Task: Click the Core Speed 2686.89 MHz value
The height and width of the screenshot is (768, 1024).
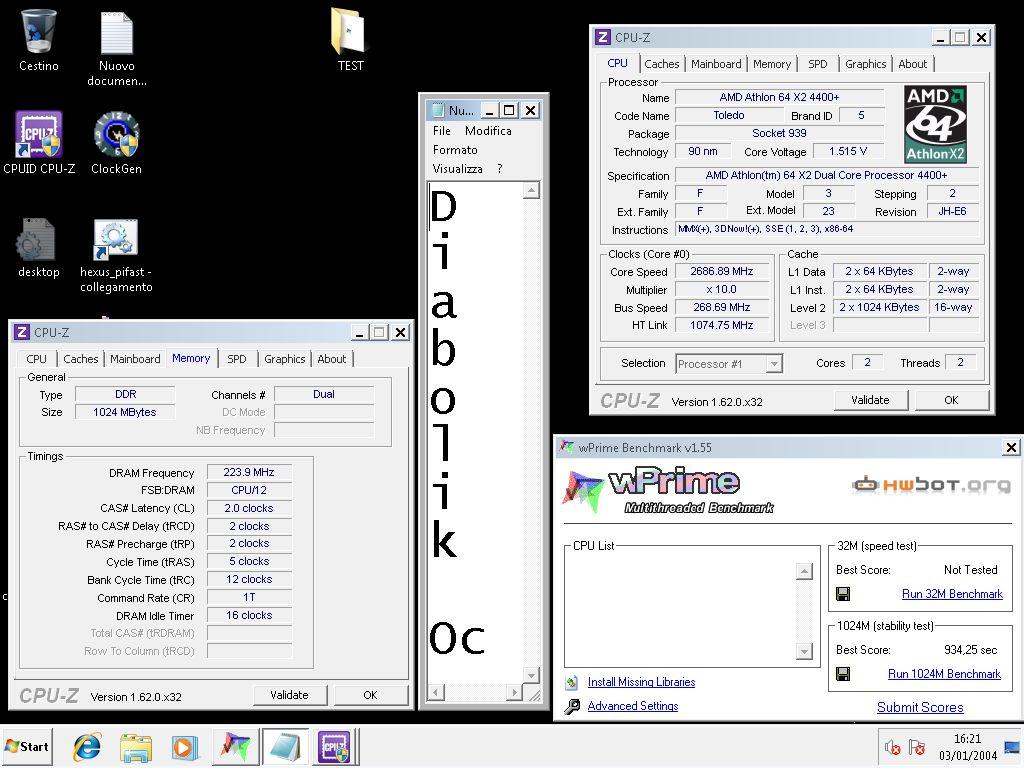Action: [722, 272]
